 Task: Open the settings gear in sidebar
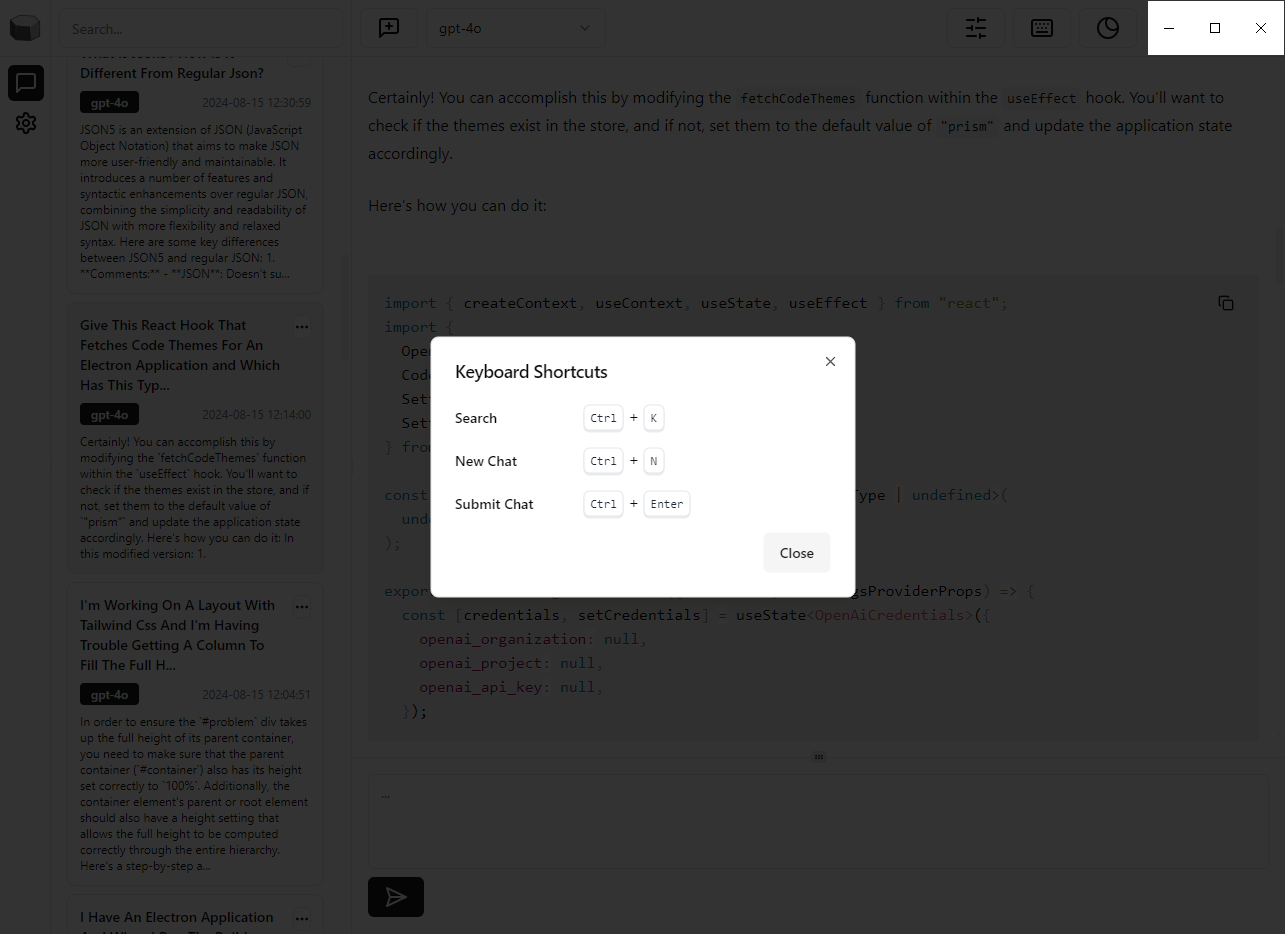[x=26, y=123]
